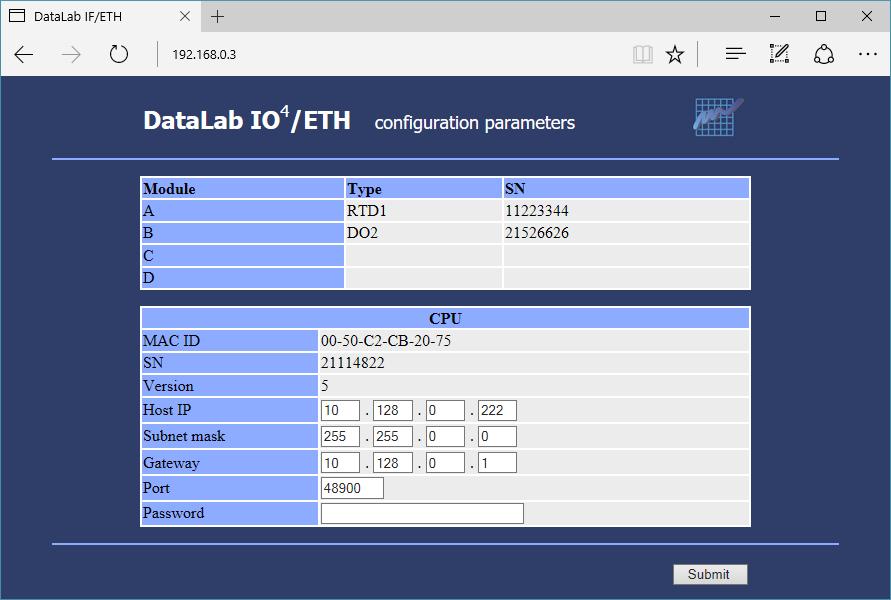The width and height of the screenshot is (891, 600).
Task: Make a web note with the pen icon
Action: click(x=779, y=53)
